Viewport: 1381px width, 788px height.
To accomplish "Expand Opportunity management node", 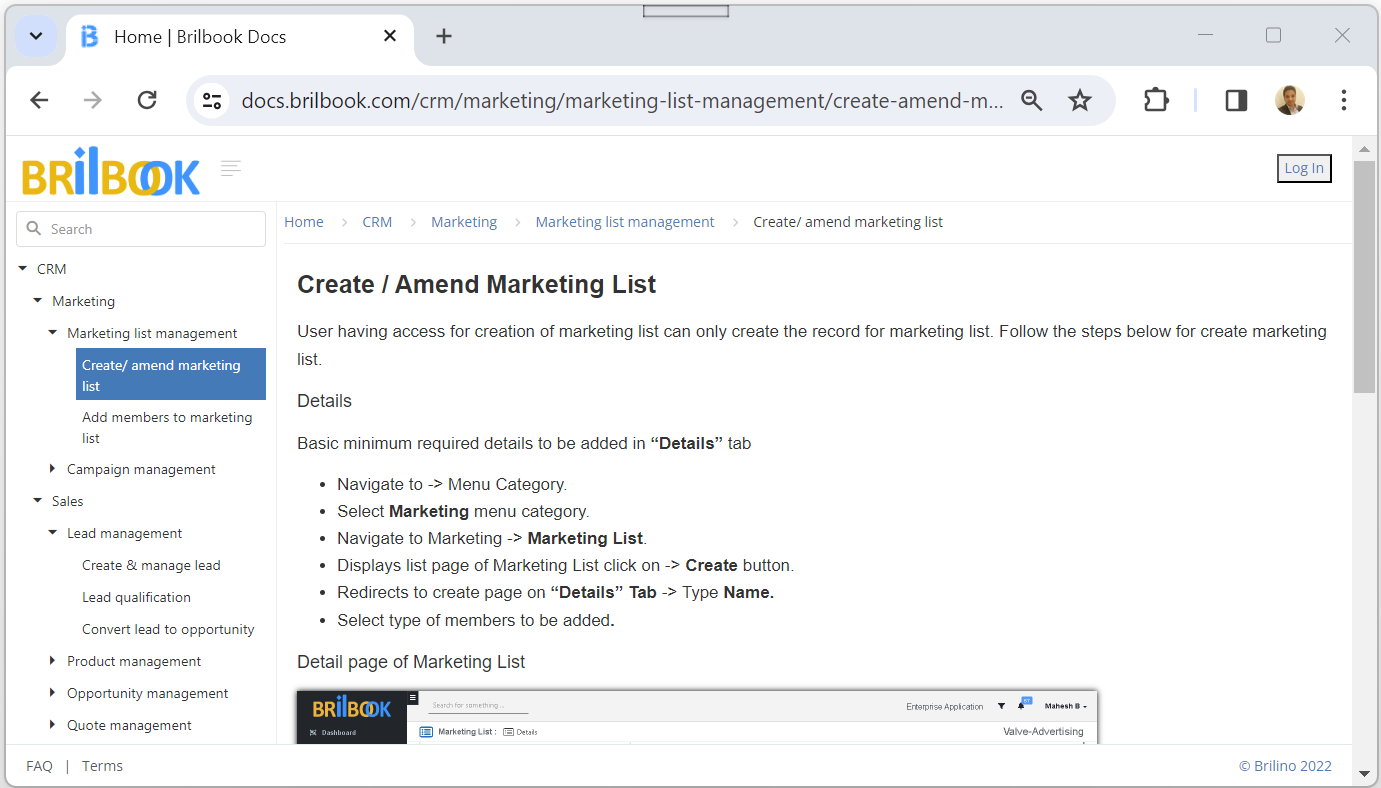I will [x=53, y=693].
